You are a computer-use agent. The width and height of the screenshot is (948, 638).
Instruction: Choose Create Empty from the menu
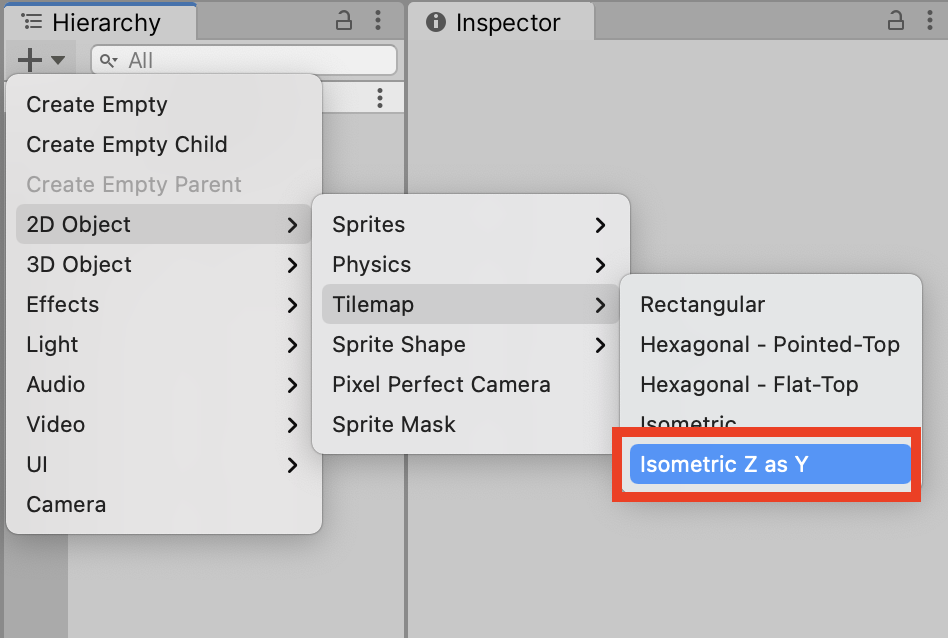(x=97, y=104)
